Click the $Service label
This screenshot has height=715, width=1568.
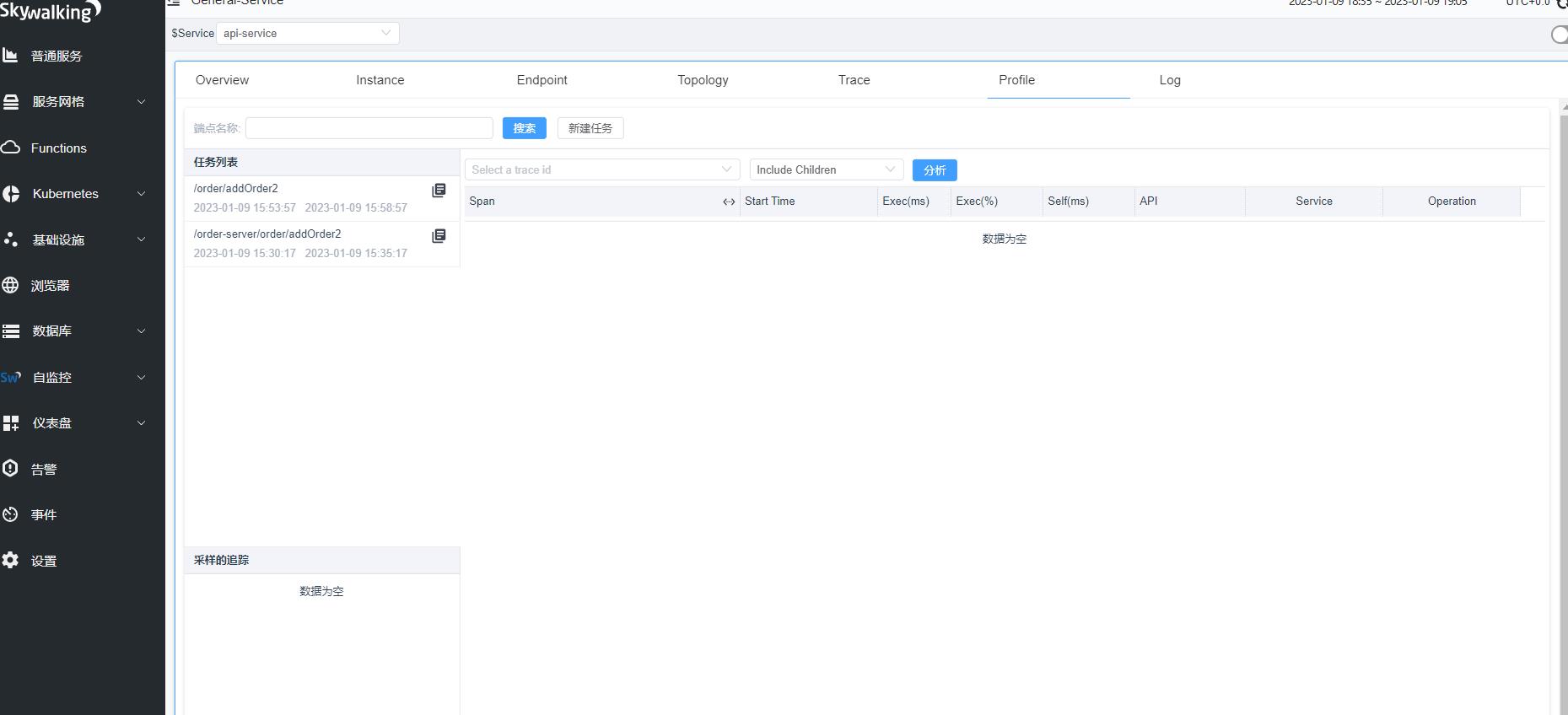click(192, 33)
